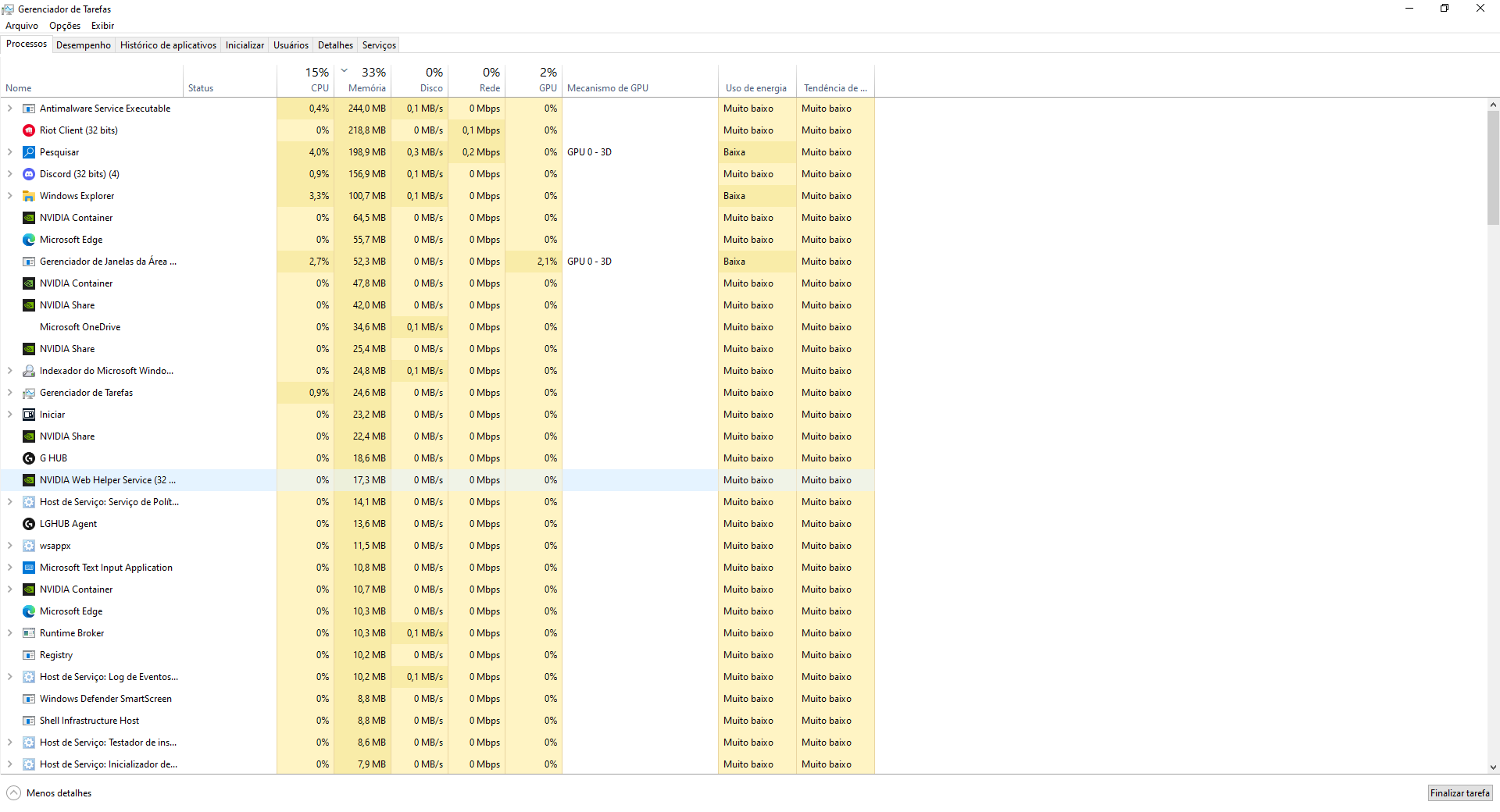
Task: Sort by the GPU percentage column header
Action: [534, 80]
